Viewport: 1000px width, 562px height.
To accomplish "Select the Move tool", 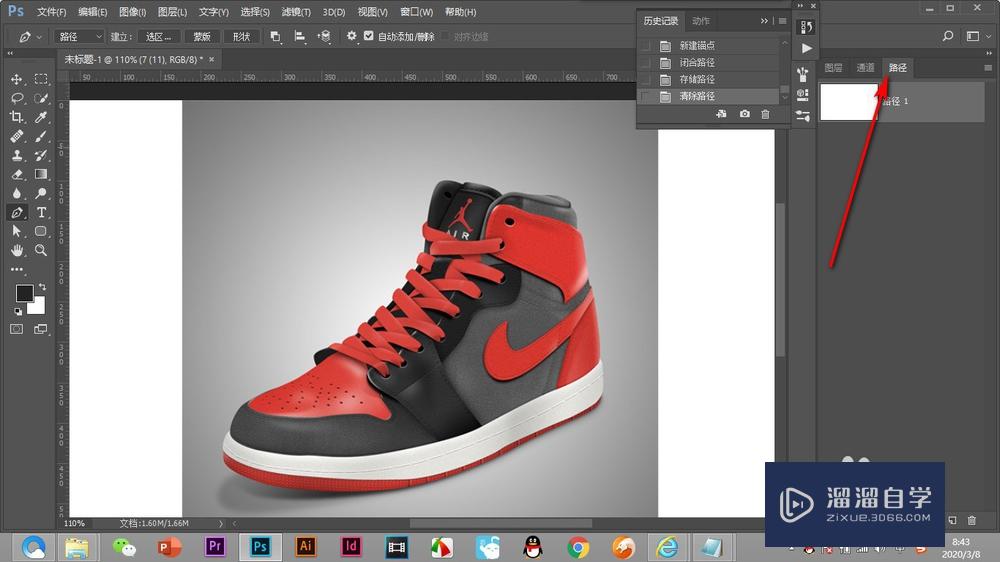I will coord(17,79).
